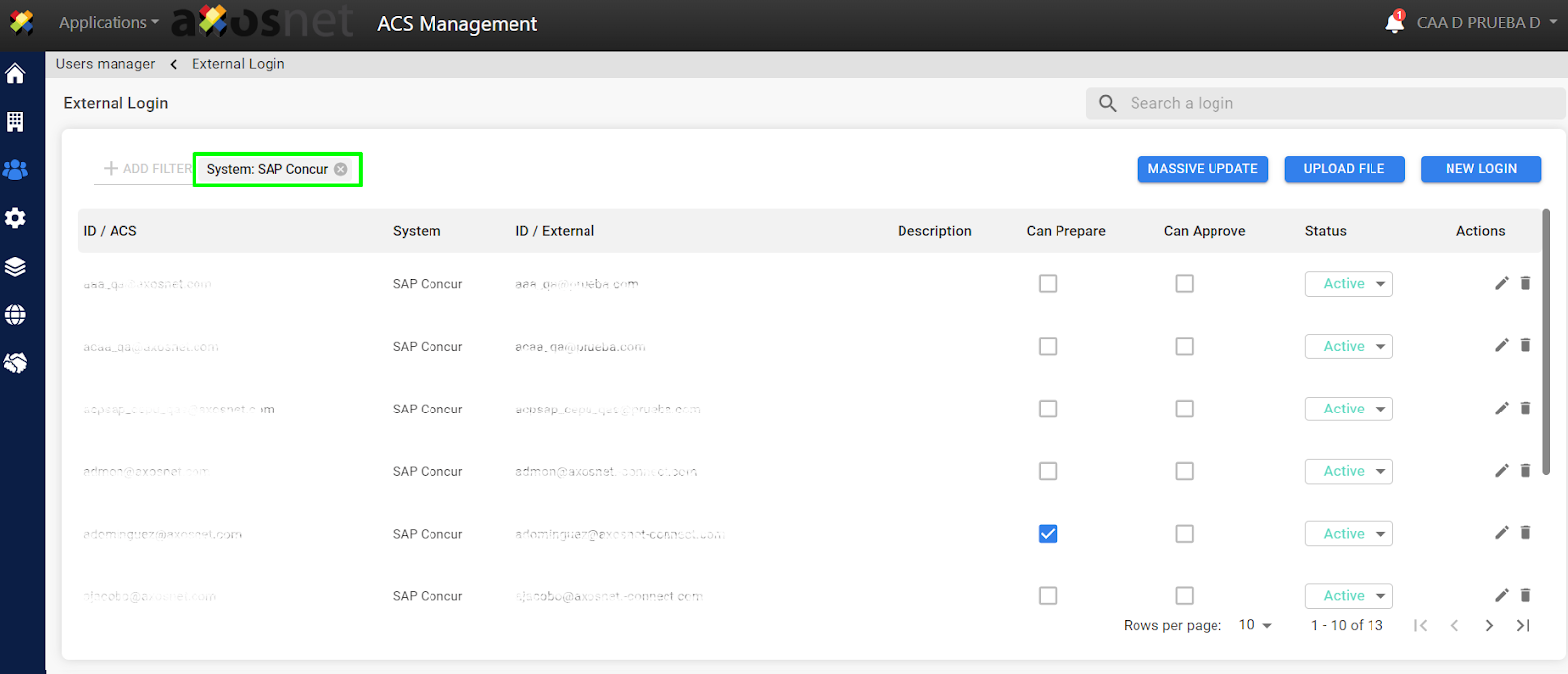This screenshot has height=674, width=1568.
Task: Expand the Rows per page dropdown
Action: [x=1255, y=625]
